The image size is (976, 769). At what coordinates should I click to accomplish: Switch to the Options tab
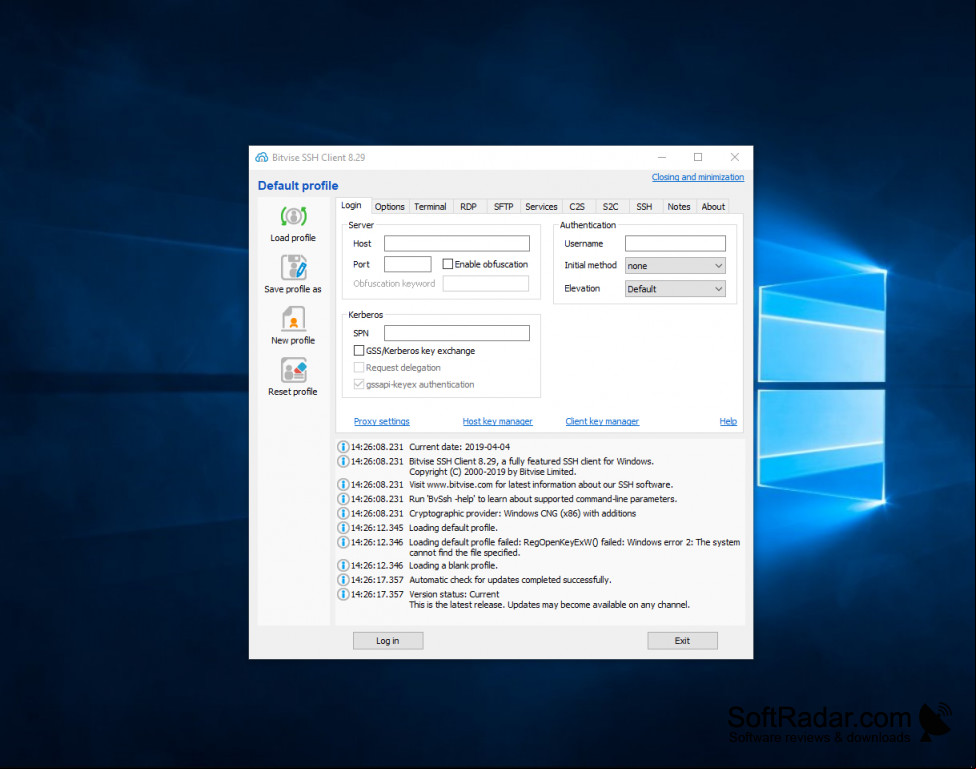390,207
